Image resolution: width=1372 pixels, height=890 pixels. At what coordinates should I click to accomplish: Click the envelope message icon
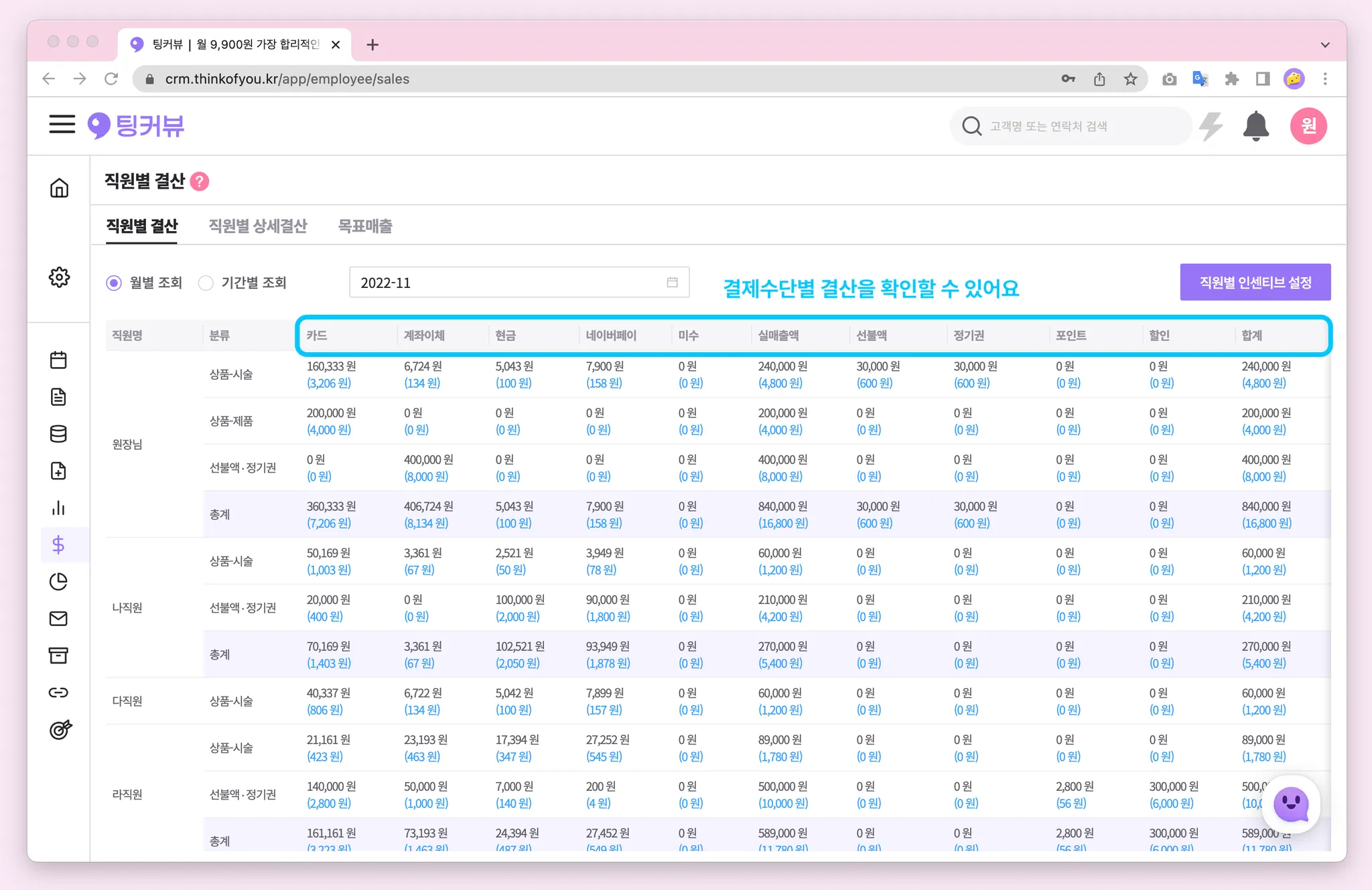pos(58,618)
